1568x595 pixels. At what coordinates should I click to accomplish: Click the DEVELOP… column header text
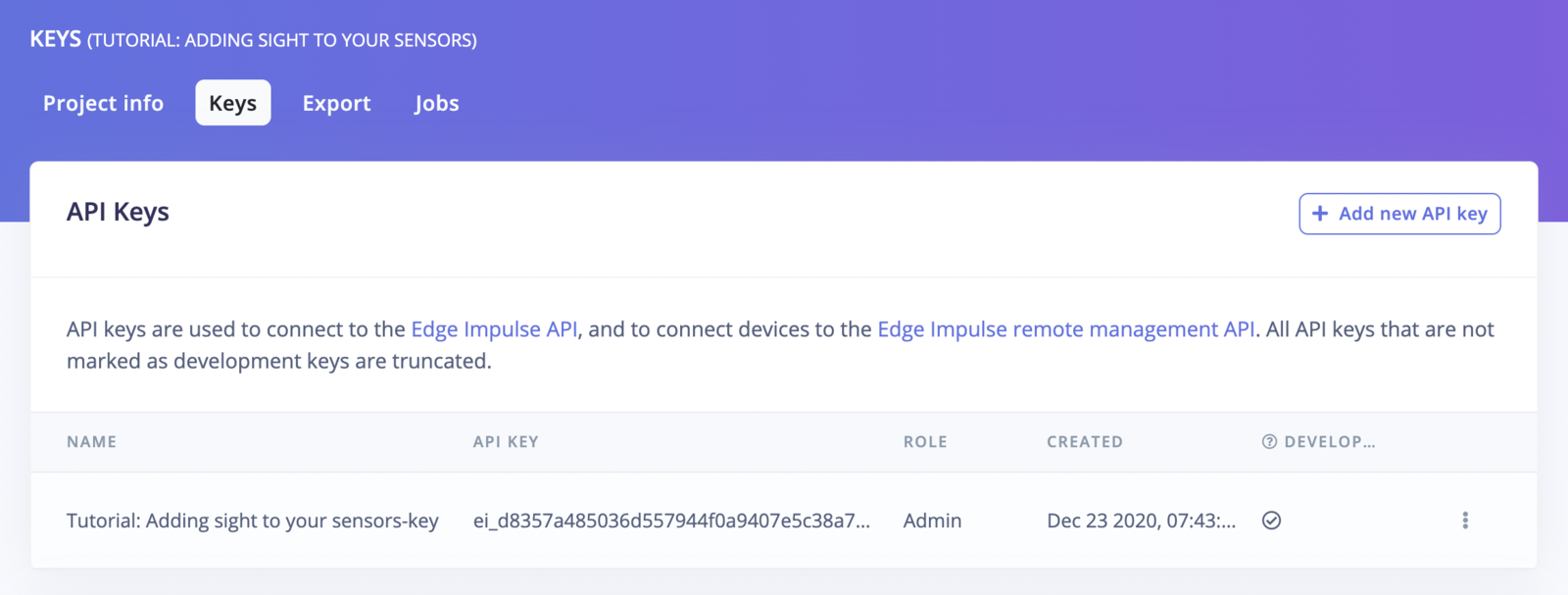[1330, 442]
